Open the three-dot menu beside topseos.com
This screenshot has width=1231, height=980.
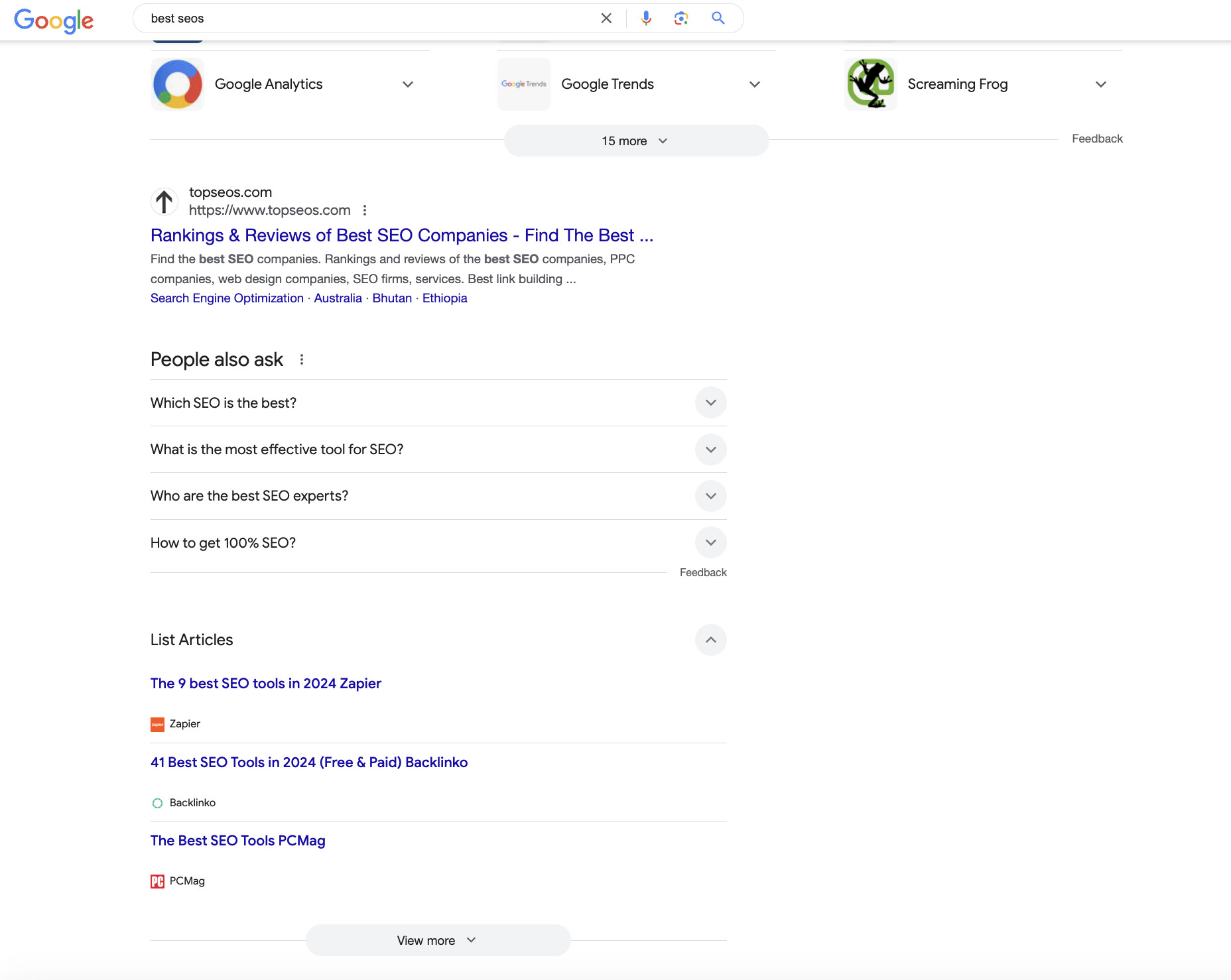click(365, 210)
